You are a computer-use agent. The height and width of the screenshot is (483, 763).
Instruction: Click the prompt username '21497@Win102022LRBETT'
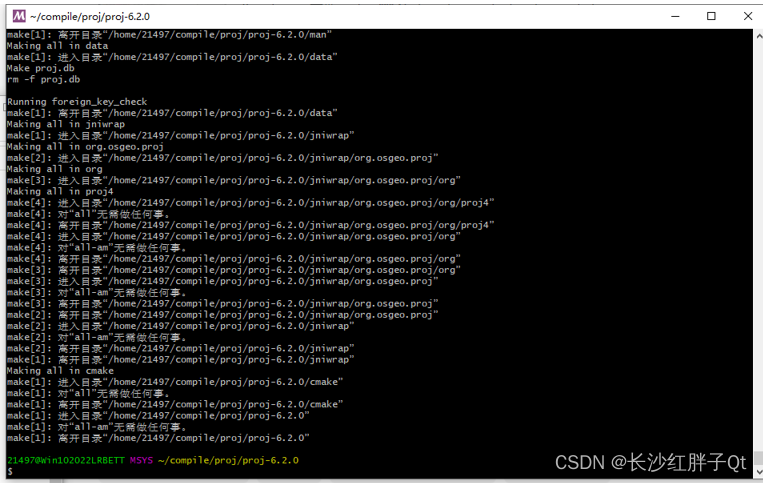click(x=66, y=460)
